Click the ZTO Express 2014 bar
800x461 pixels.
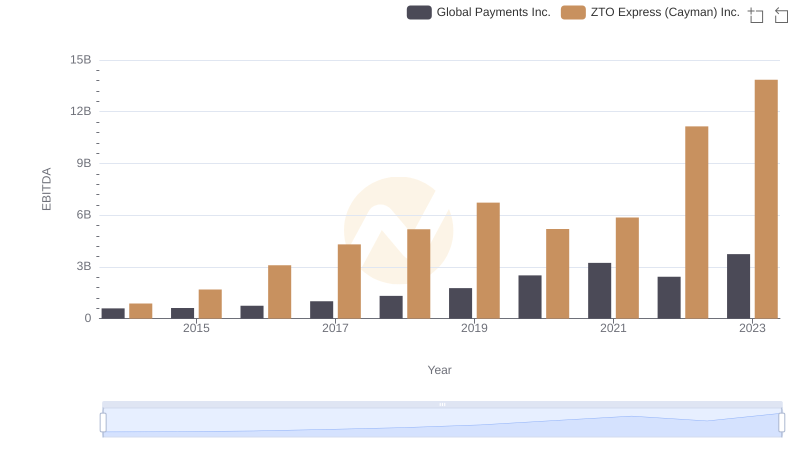tap(141, 311)
